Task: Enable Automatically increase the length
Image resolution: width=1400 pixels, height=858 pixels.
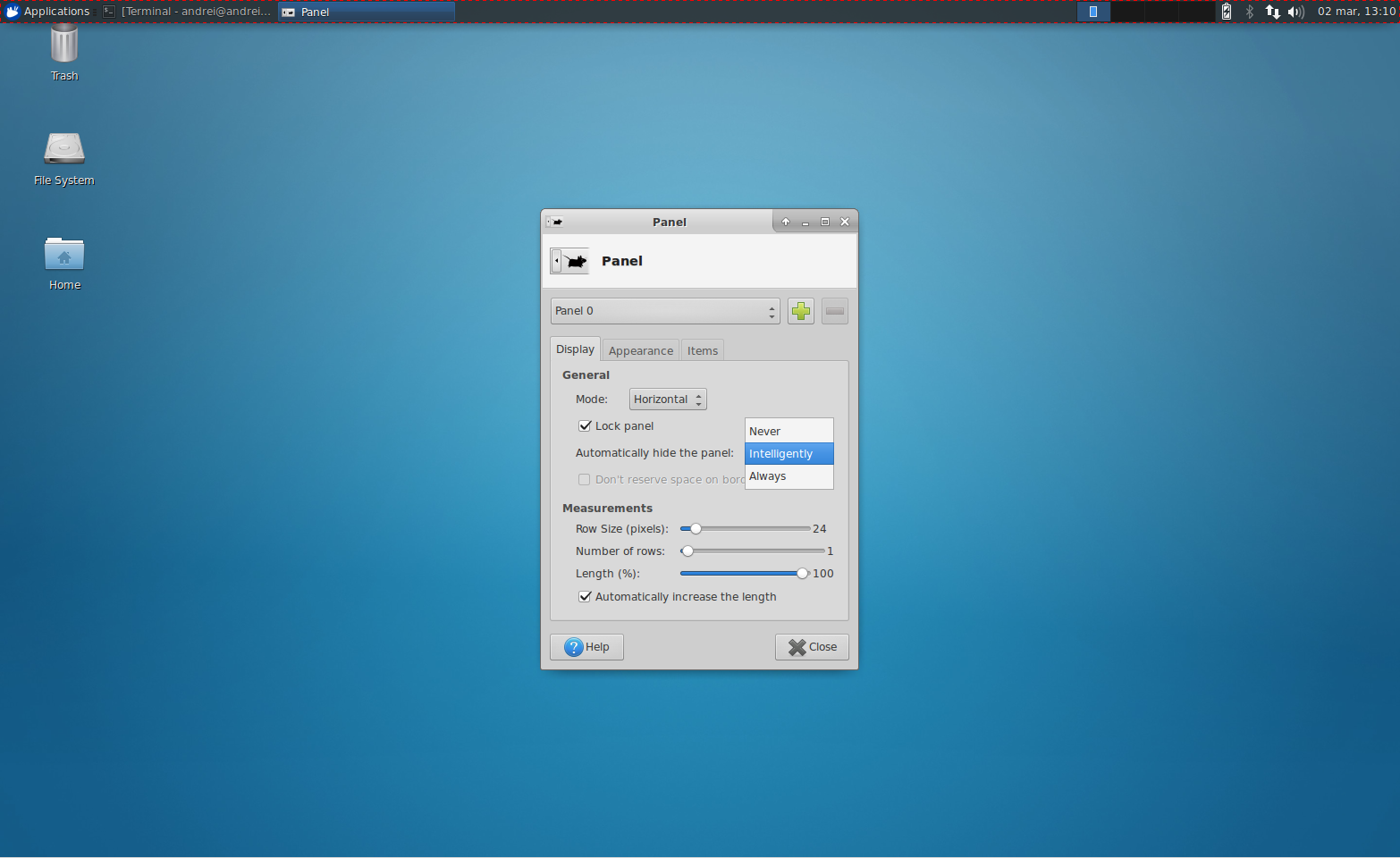Action: [586, 596]
